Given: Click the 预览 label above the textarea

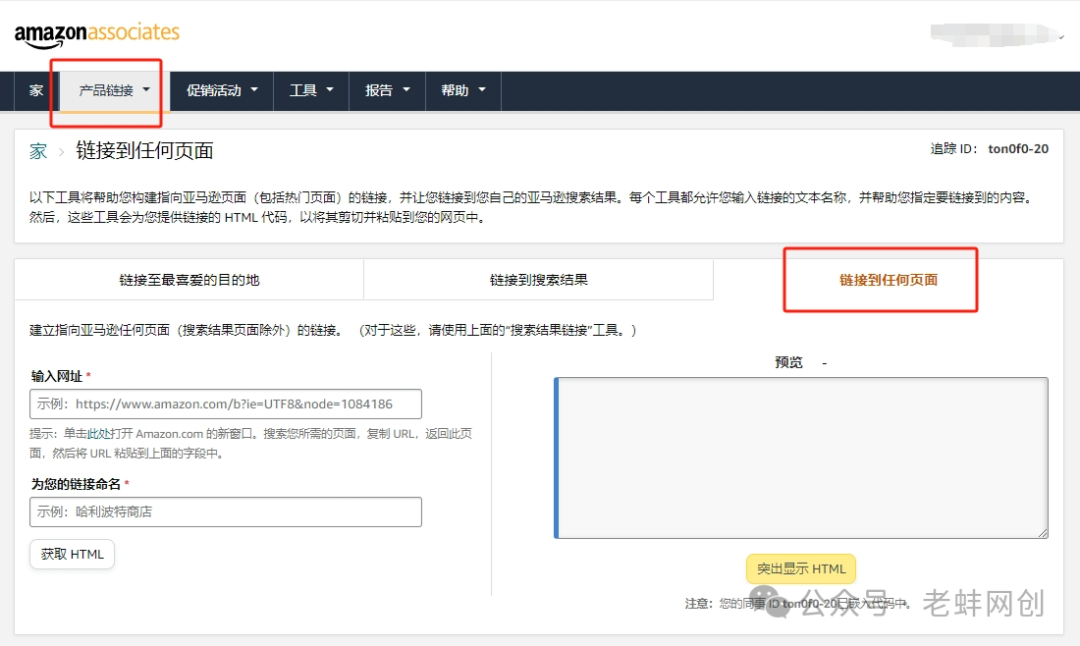Looking at the screenshot, I should point(789,362).
